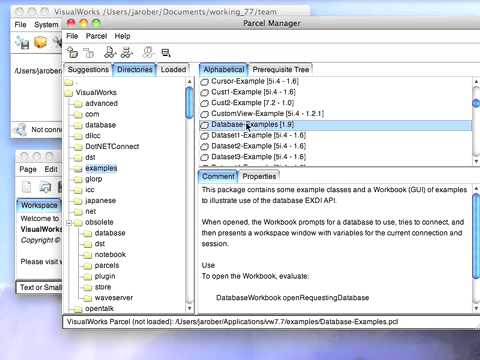Click the greyed second Parcel Manager toolbar icon

coord(88,53)
